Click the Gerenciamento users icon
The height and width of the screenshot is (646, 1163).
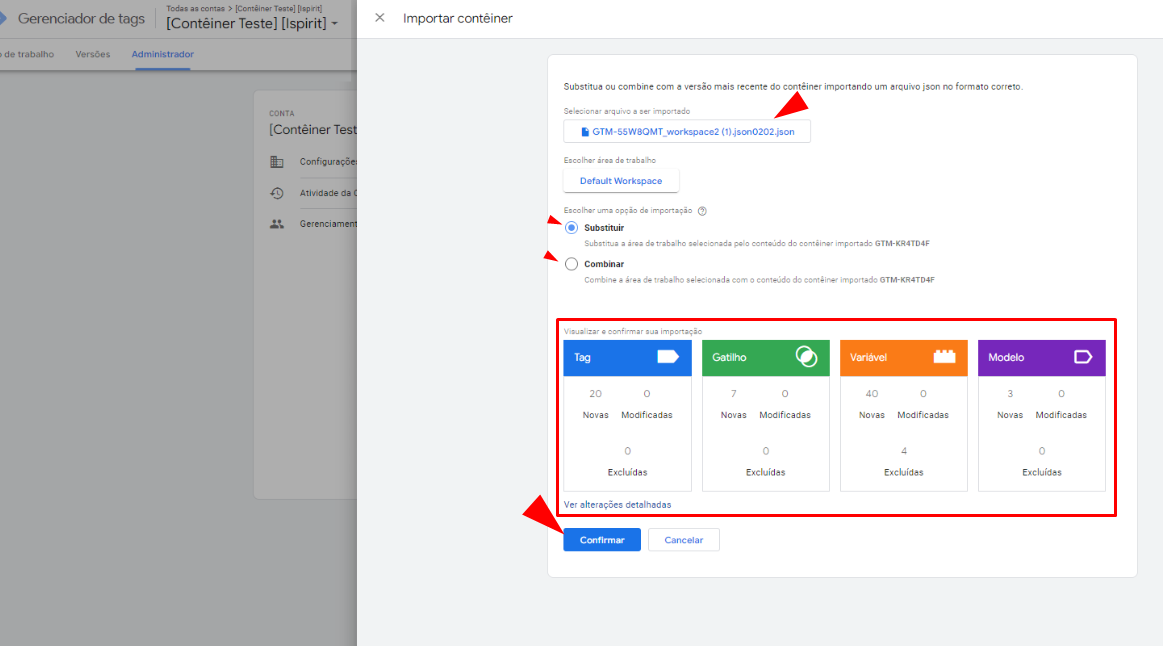point(277,224)
